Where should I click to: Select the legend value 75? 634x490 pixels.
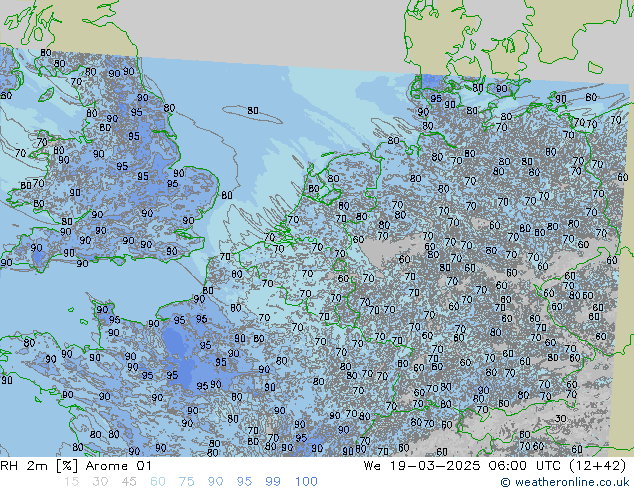point(186,482)
